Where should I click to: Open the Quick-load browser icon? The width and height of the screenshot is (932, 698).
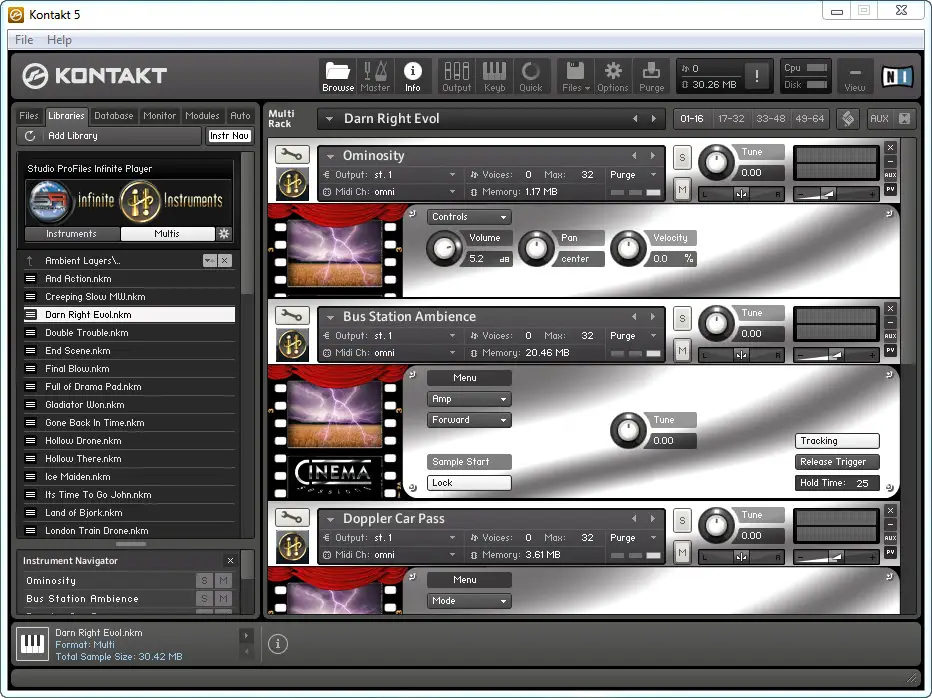pyautogui.click(x=531, y=76)
